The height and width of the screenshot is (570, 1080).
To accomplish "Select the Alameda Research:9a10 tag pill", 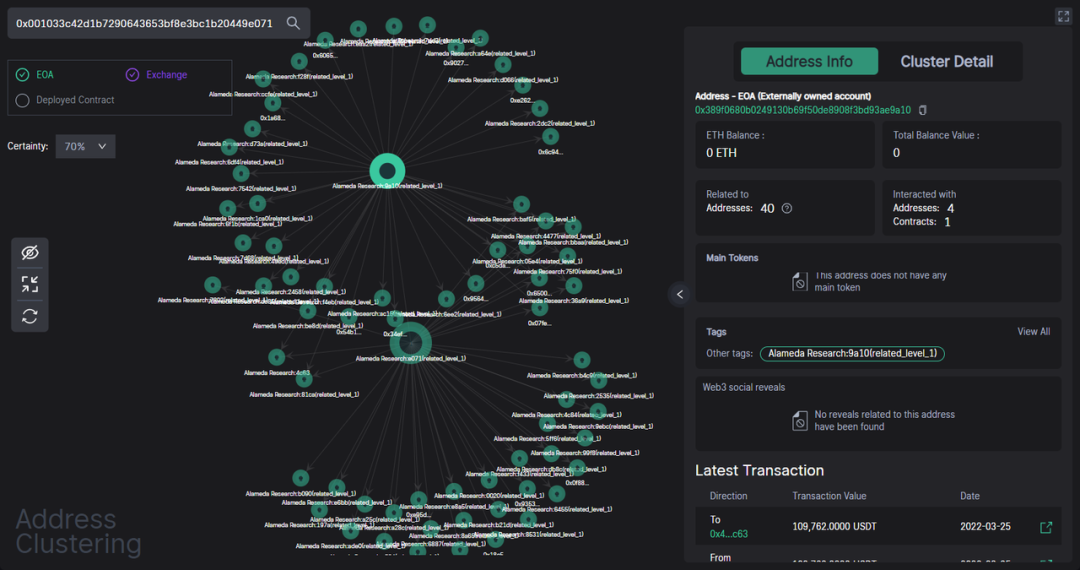I will click(852, 353).
